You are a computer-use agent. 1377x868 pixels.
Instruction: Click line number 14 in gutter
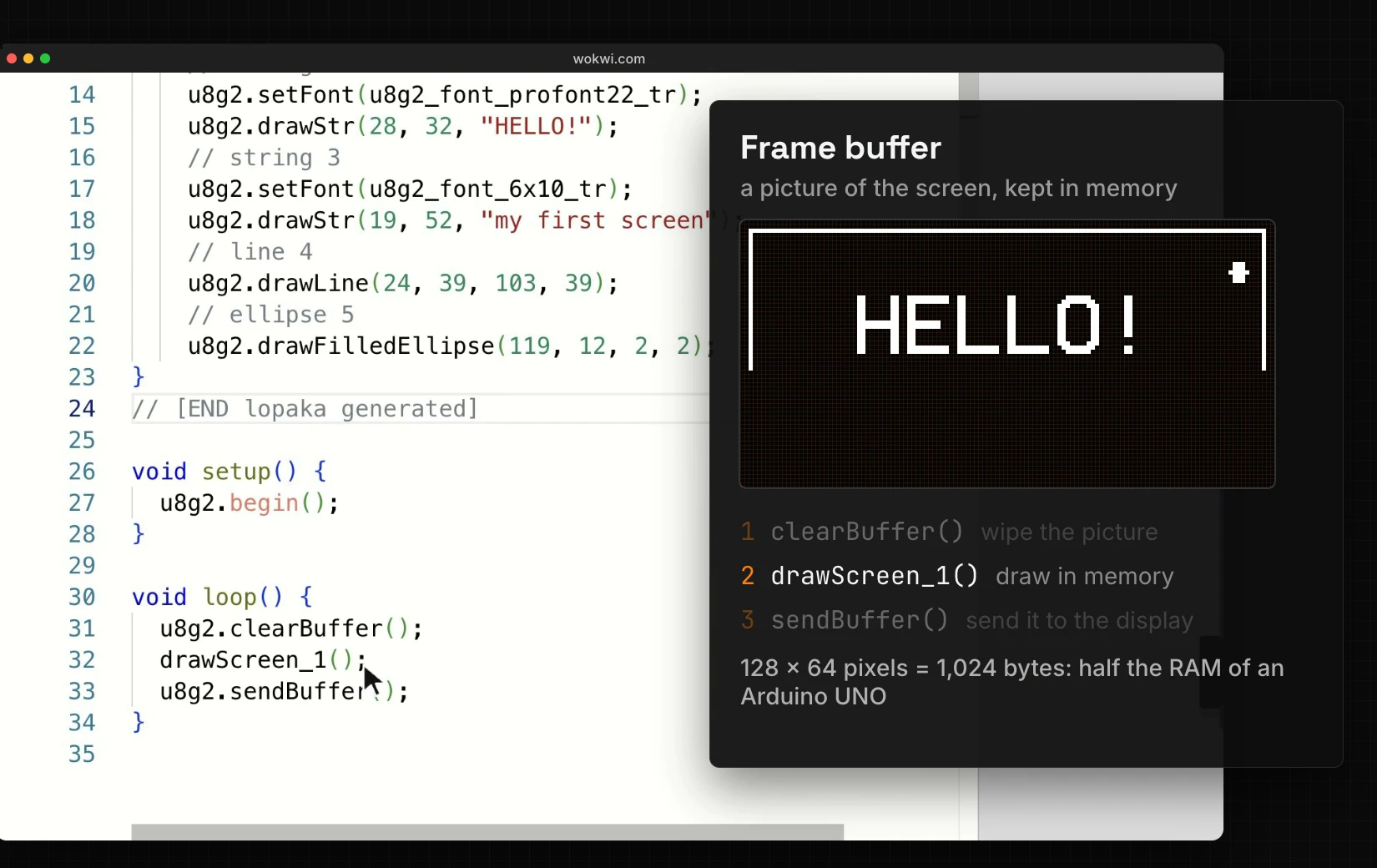click(x=82, y=95)
